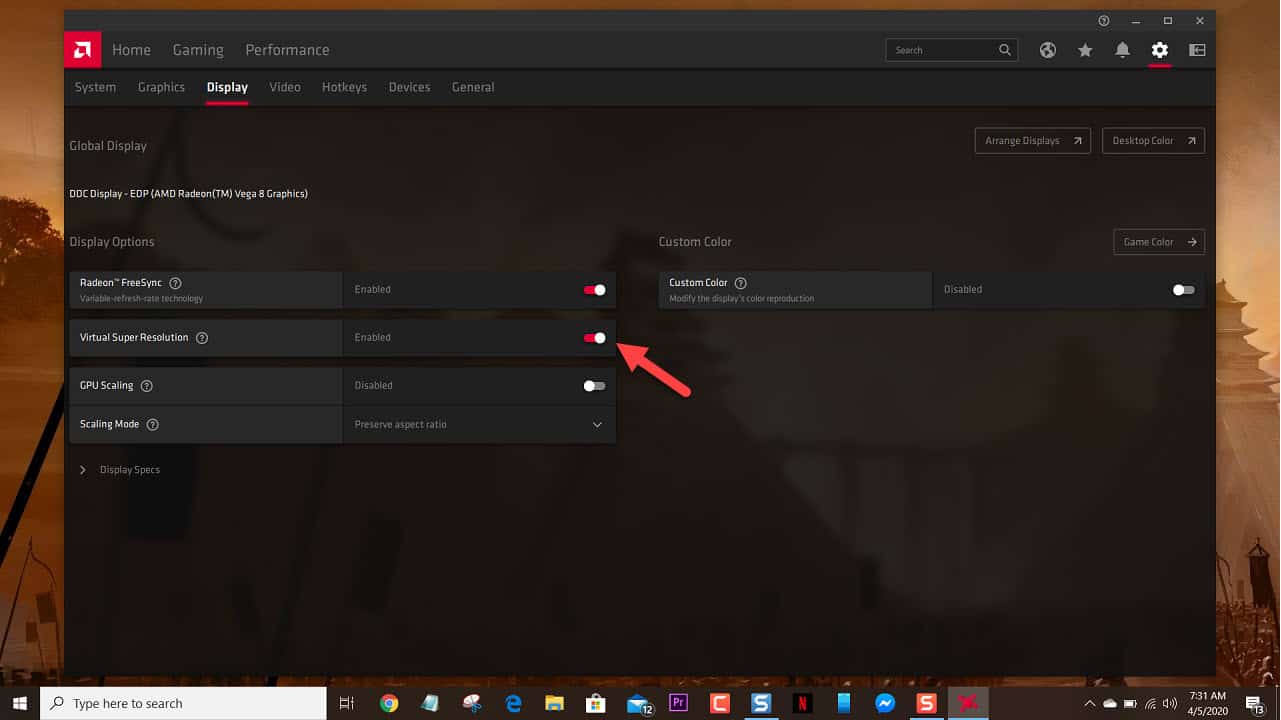This screenshot has width=1281, height=720.
Task: Switch to the Graphics tab
Action: pyautogui.click(x=161, y=87)
